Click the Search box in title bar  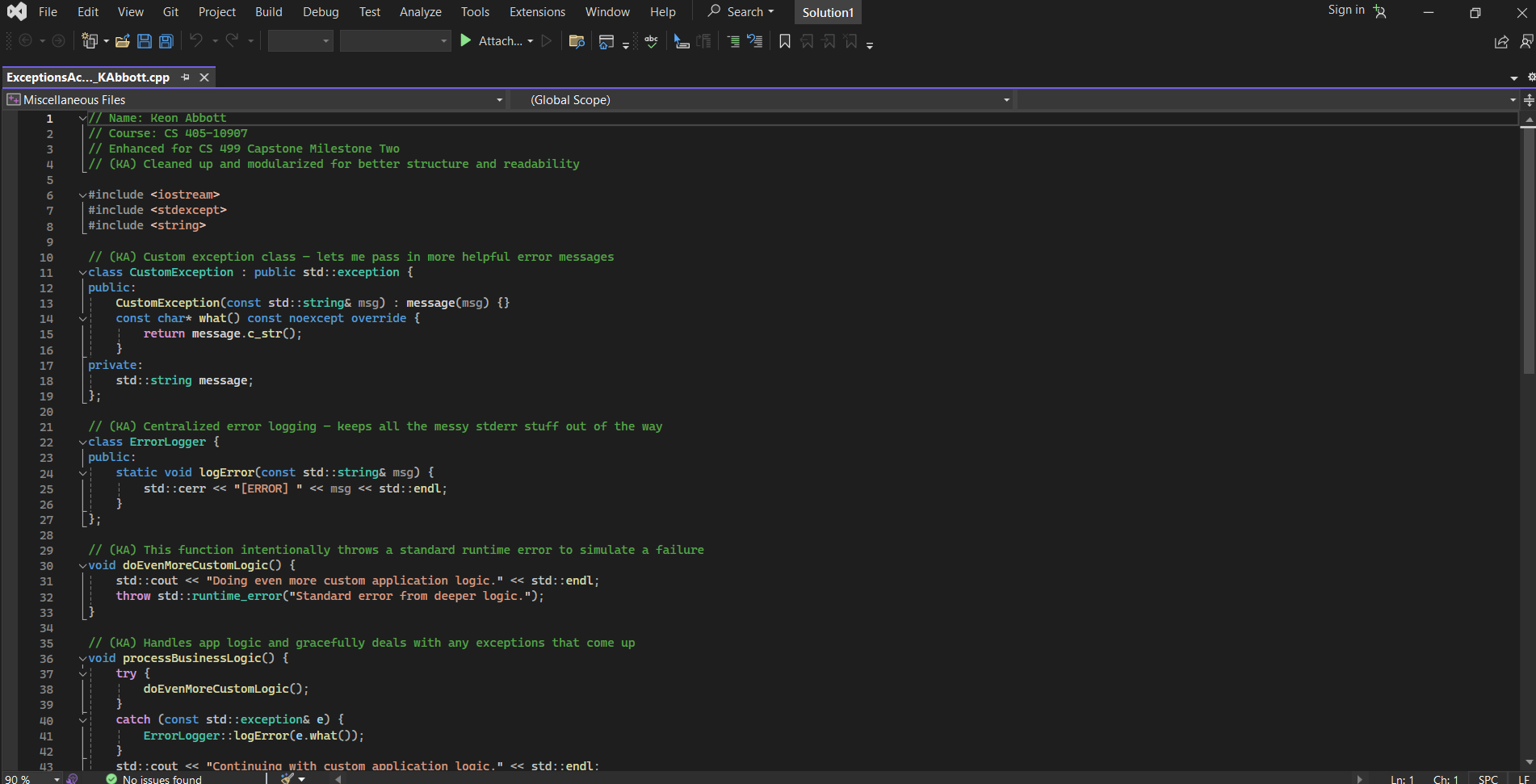pyautogui.click(x=741, y=12)
